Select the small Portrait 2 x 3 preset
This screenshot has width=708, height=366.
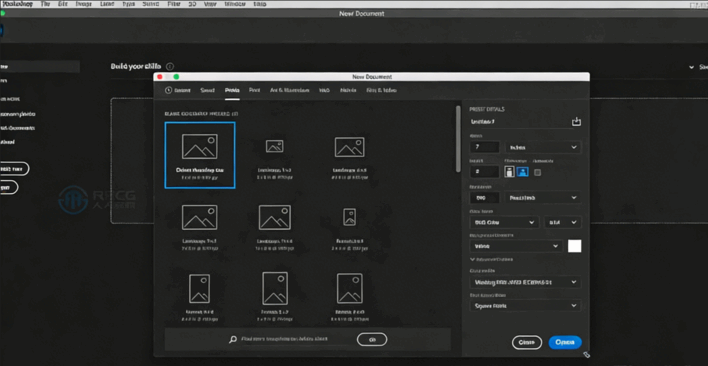click(x=349, y=227)
